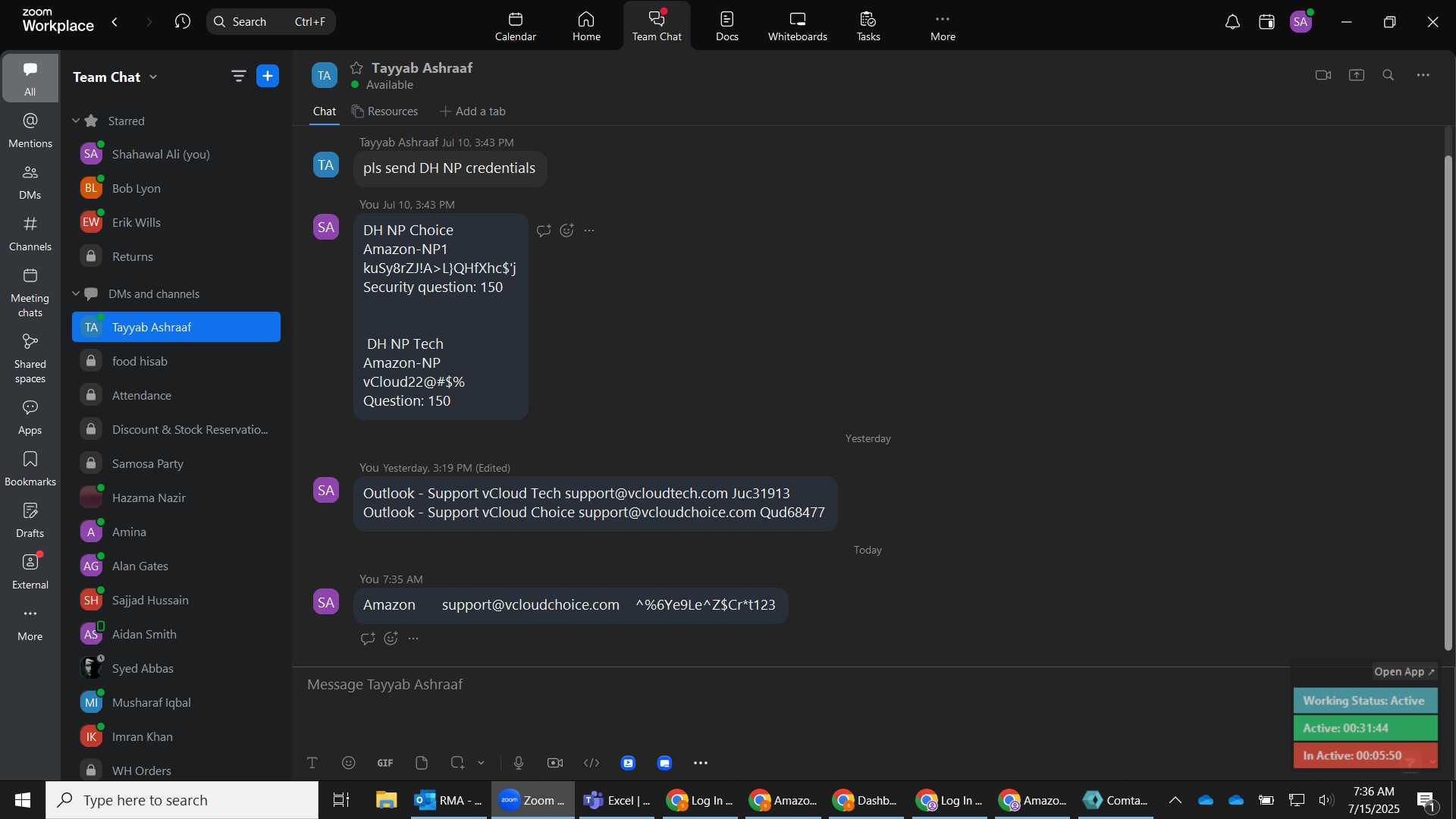Switch to the Resources tab
The image size is (1456, 819).
(384, 111)
